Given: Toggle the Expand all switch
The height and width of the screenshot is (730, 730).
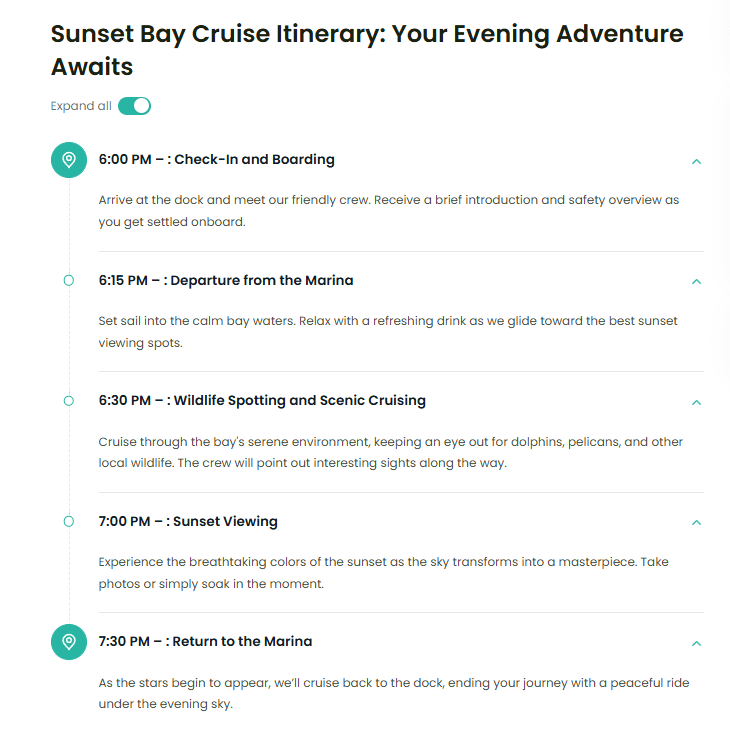Looking at the screenshot, I should click(x=134, y=106).
